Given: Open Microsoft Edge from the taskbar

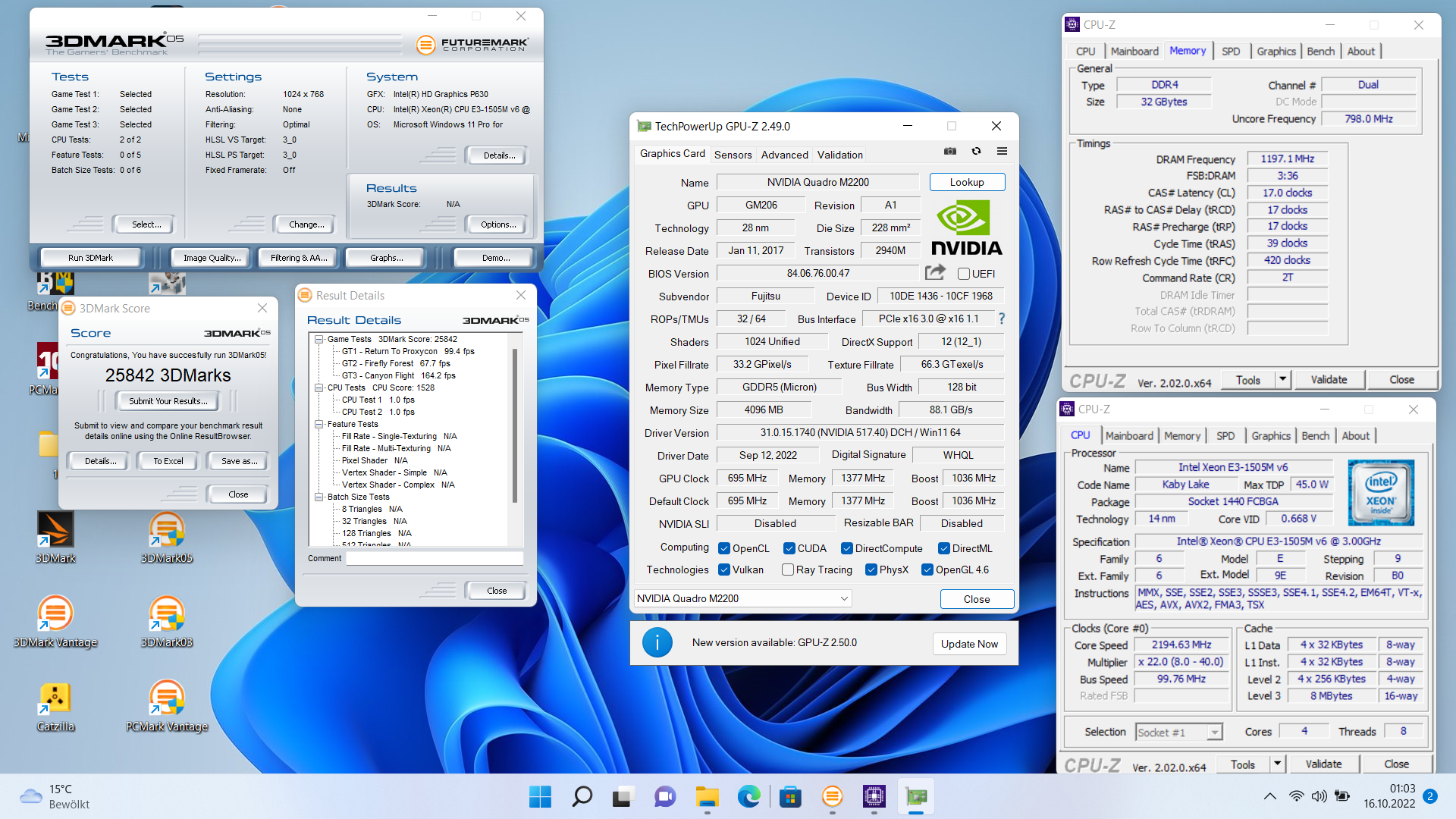Looking at the screenshot, I should coord(748,796).
